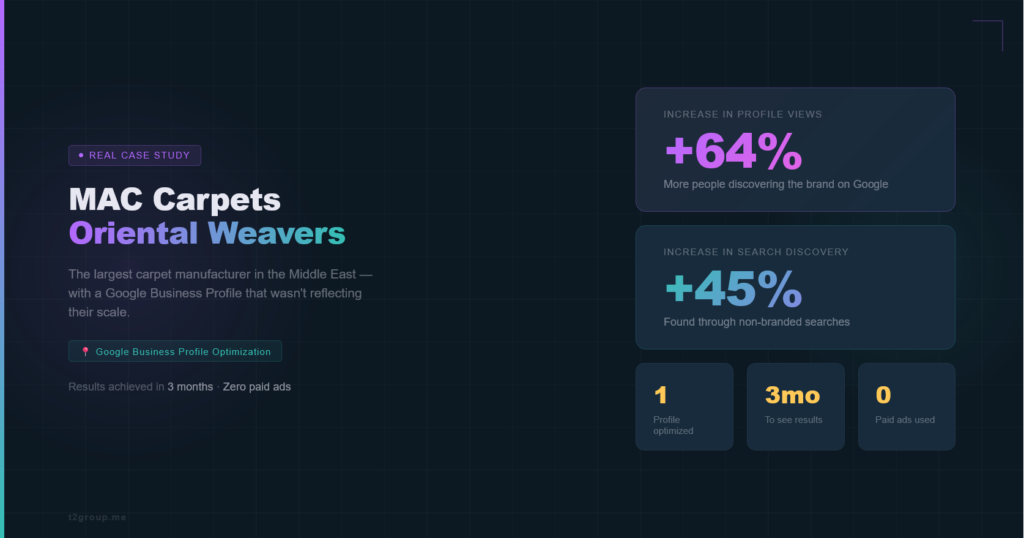The height and width of the screenshot is (538, 1024).
Task: Click the purple dot in the case study badge
Action: pyautogui.click(x=81, y=155)
